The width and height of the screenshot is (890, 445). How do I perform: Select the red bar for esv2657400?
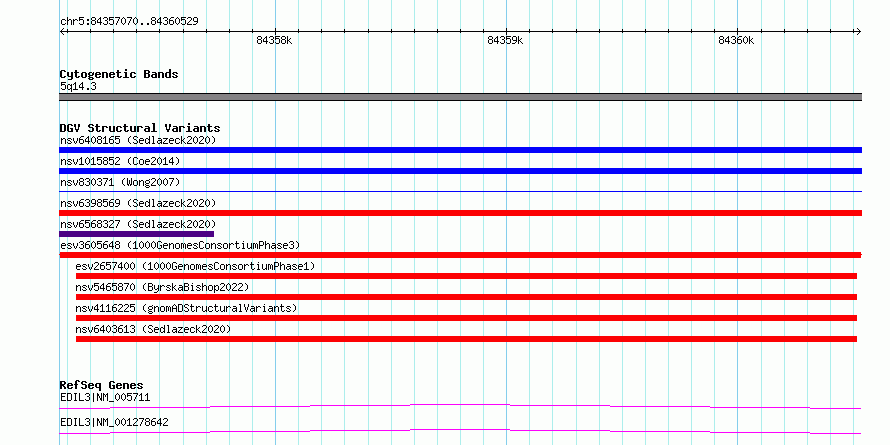pos(466,276)
